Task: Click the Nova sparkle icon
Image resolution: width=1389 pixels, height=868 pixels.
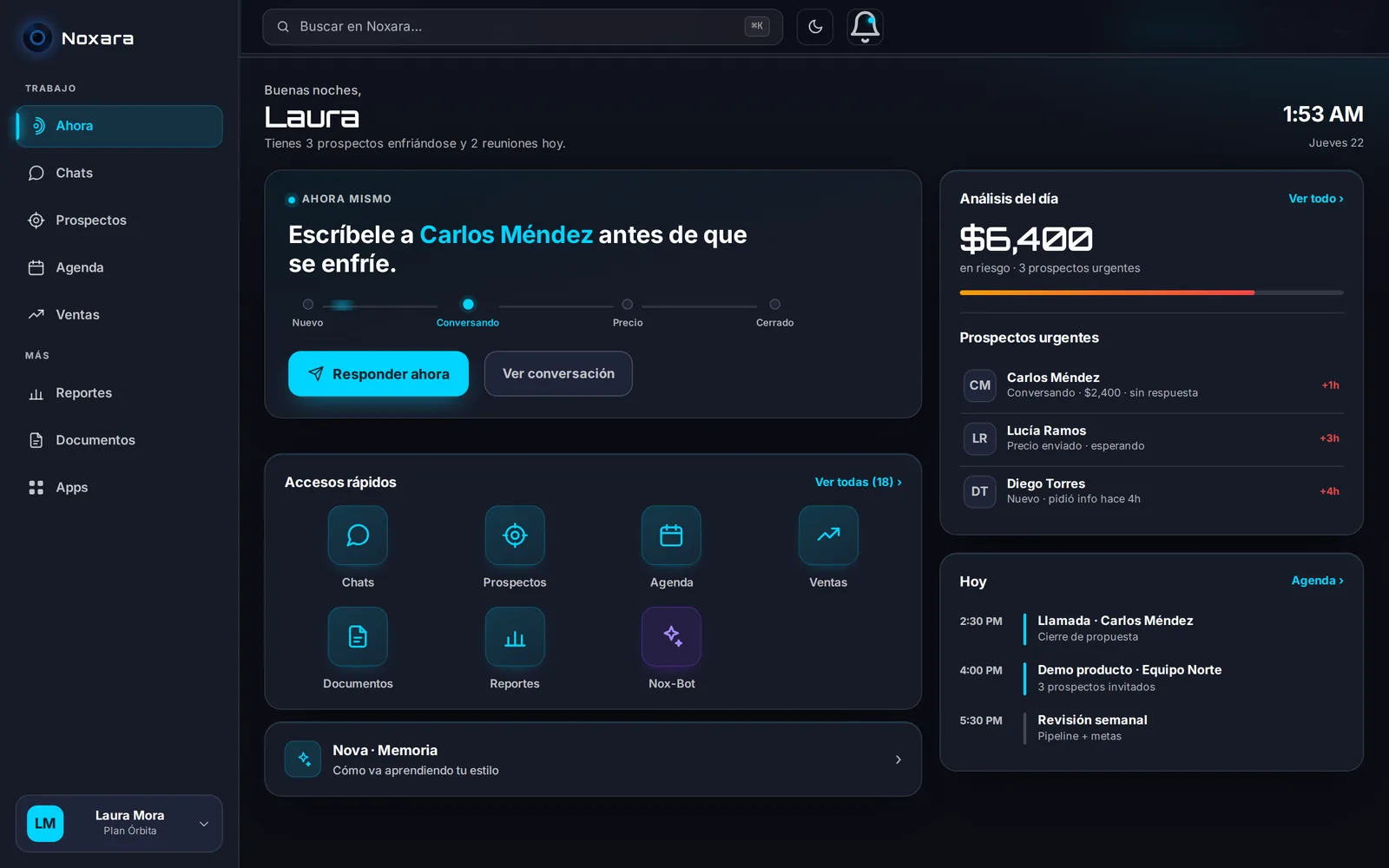Action: 303,759
